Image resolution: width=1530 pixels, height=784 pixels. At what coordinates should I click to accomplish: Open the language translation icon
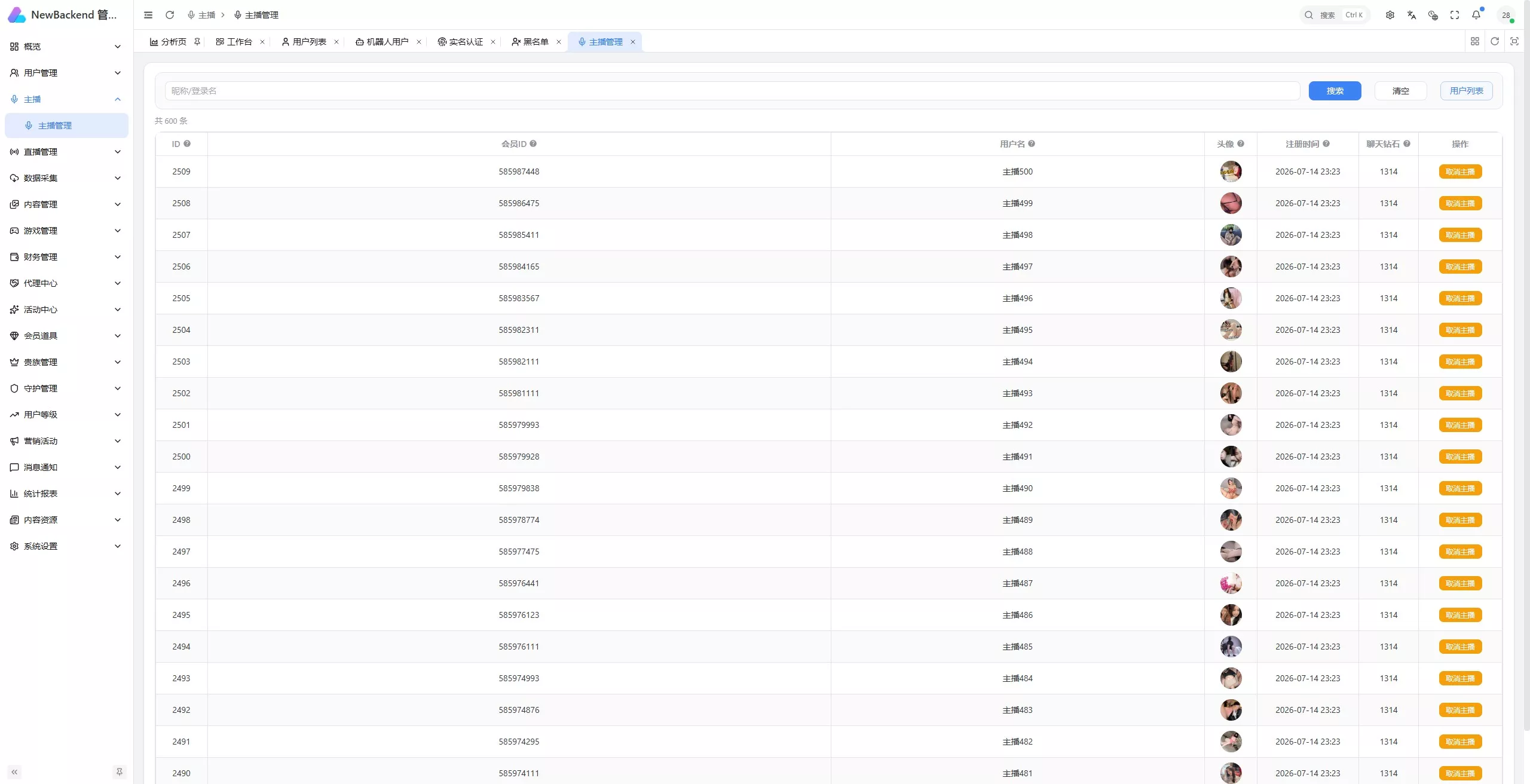(1412, 15)
